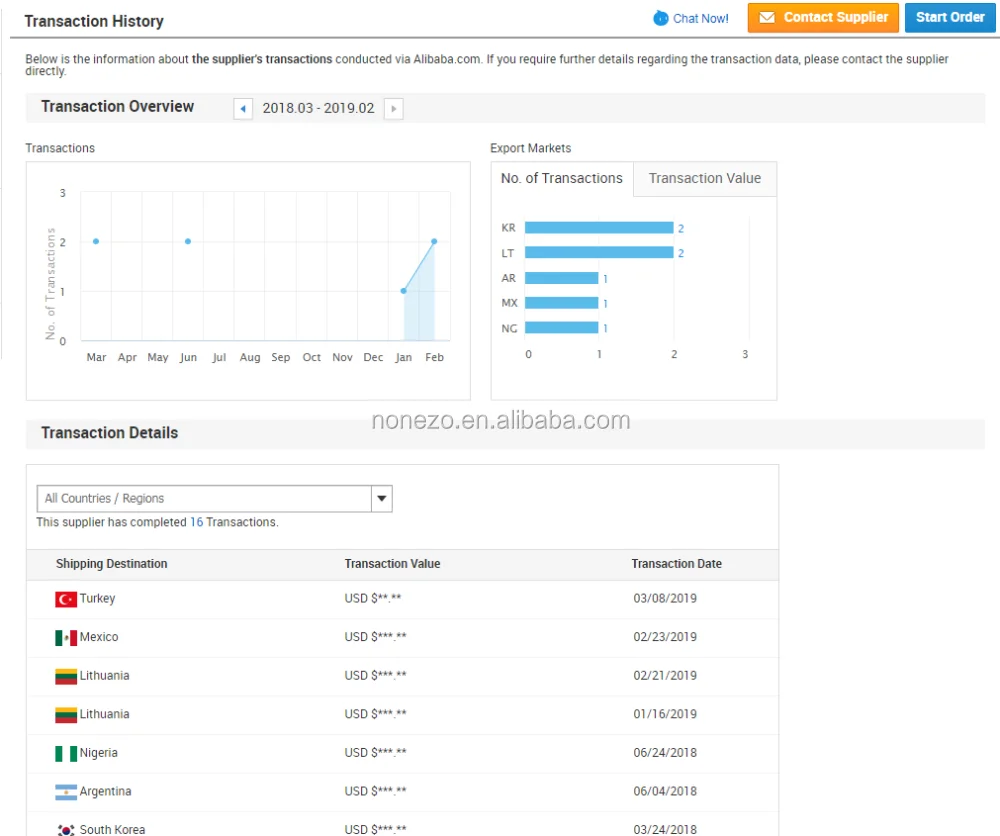The height and width of the screenshot is (836, 1000).
Task: Click the Nigeria flag icon
Action: tap(66, 754)
